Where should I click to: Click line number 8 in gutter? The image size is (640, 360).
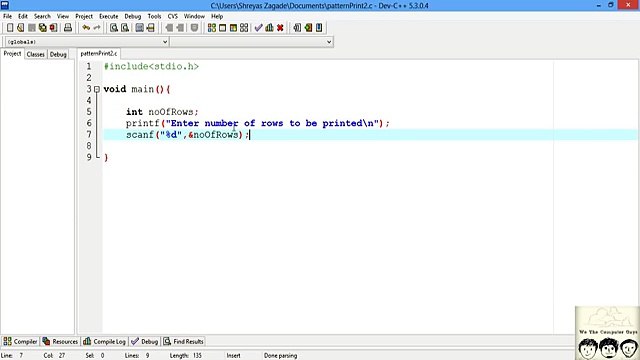point(89,146)
